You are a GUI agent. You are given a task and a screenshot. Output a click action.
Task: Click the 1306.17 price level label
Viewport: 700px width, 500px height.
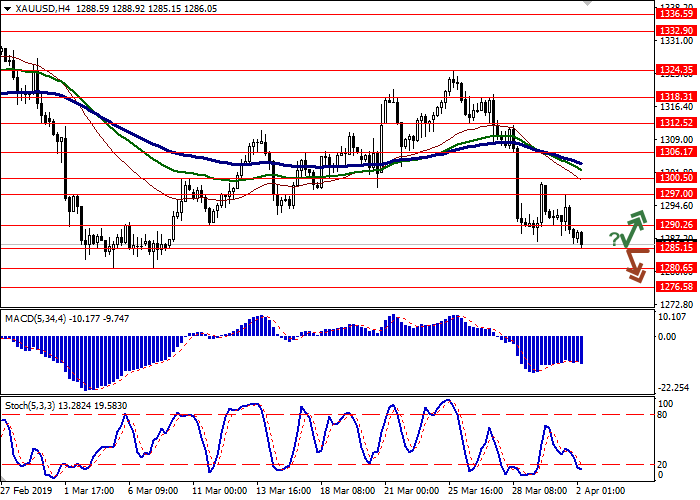(676, 152)
